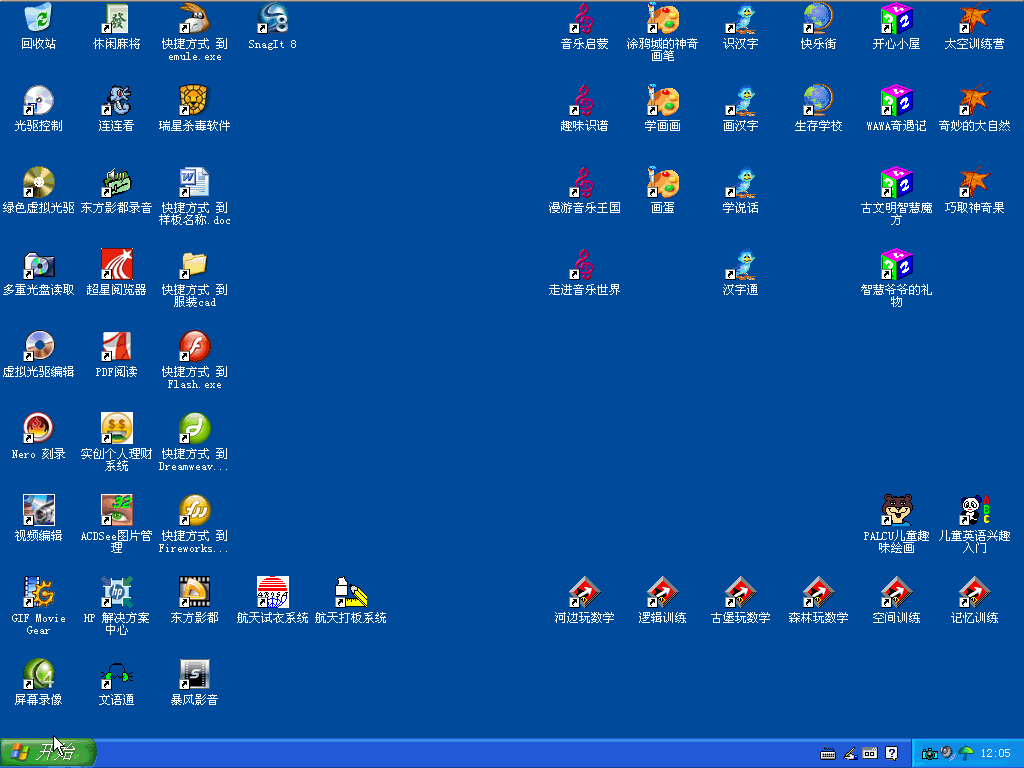The height and width of the screenshot is (768, 1024).
Task: Click the taskbar clock showing 12:05
Action: (x=995, y=753)
